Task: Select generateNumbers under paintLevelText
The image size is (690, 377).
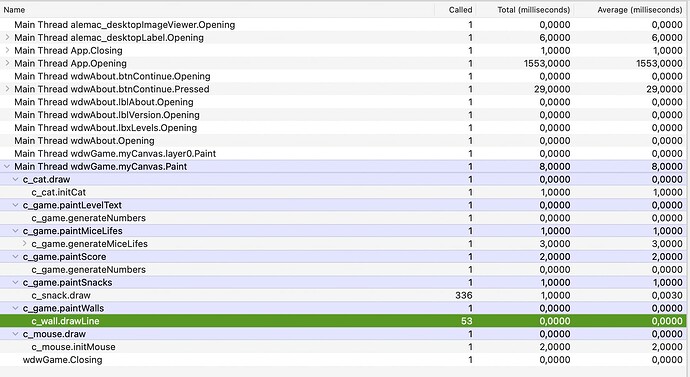Action: point(343,218)
